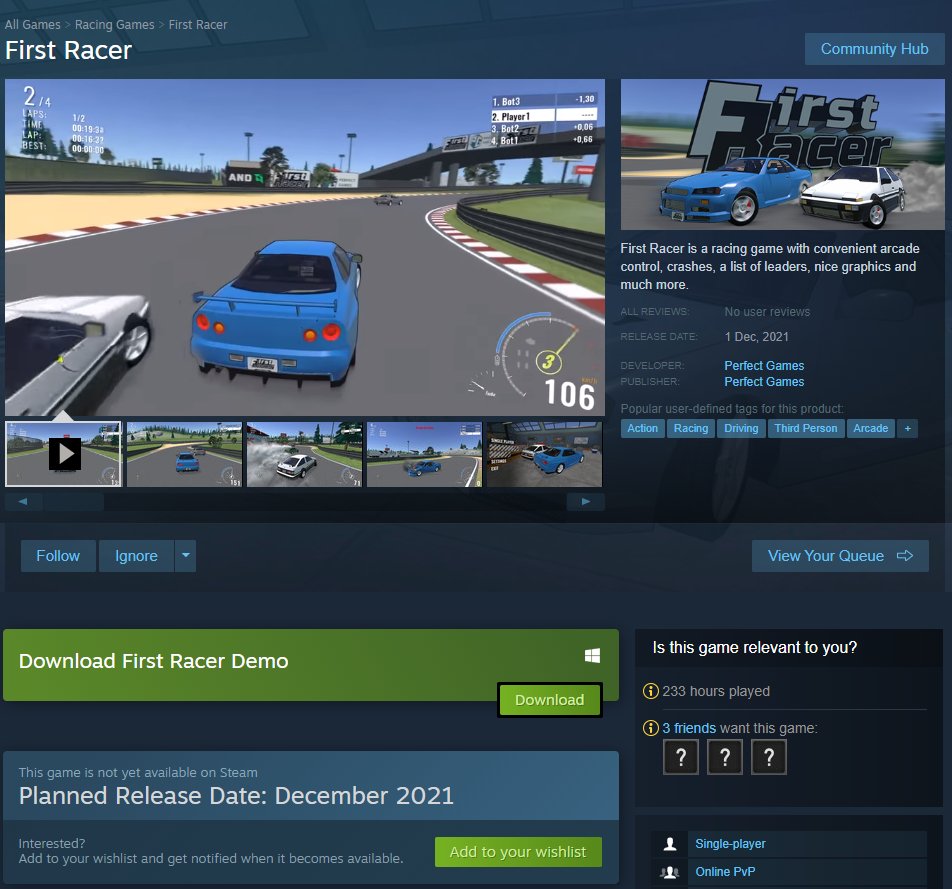This screenshot has height=889, width=952.
Task: Click the Windows platform icon
Action: 593,655
